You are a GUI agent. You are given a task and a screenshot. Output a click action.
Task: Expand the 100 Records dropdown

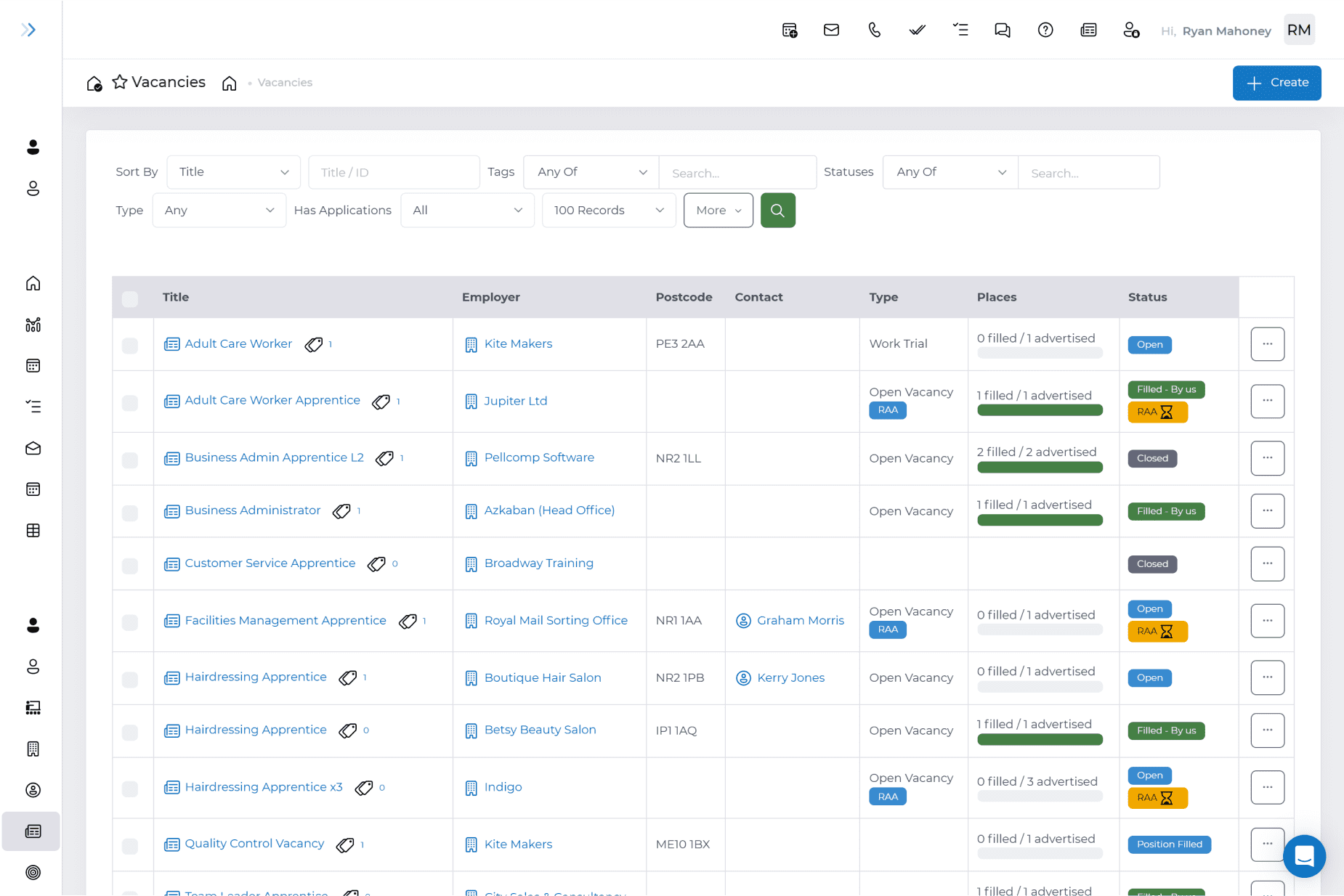click(x=608, y=211)
